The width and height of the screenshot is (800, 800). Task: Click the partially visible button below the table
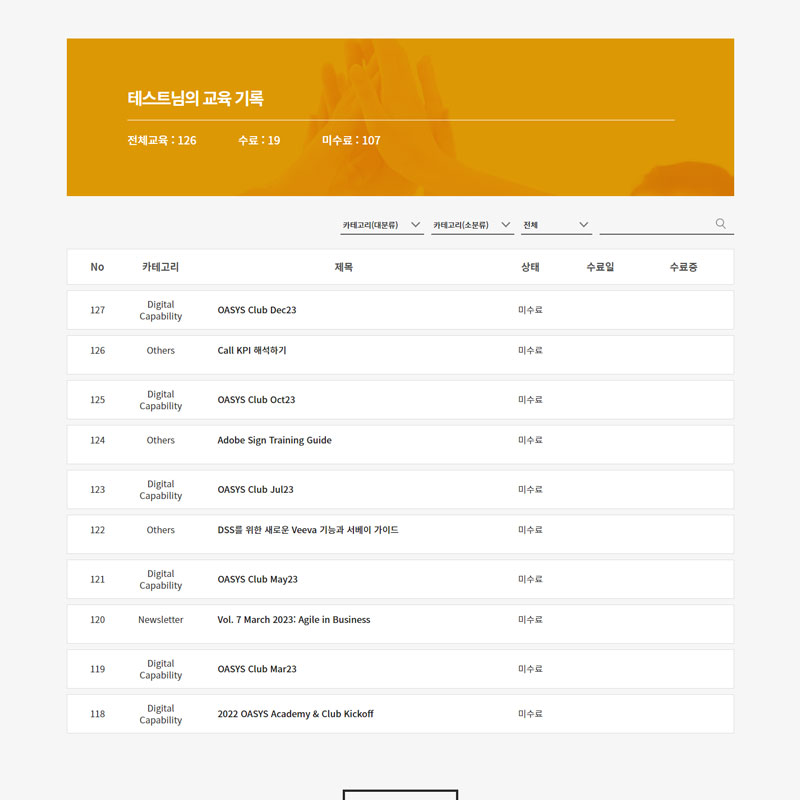point(401,794)
